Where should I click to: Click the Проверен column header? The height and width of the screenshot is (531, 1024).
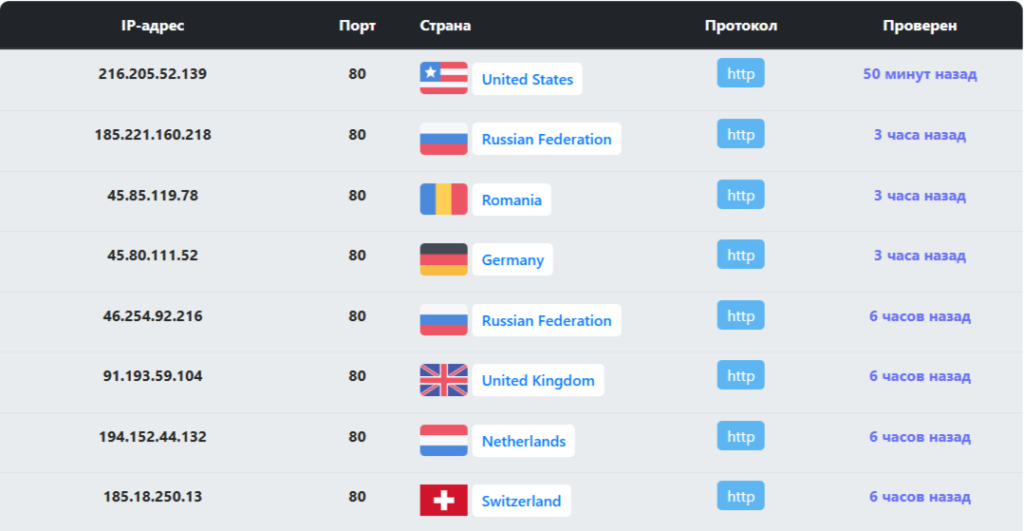coord(919,25)
